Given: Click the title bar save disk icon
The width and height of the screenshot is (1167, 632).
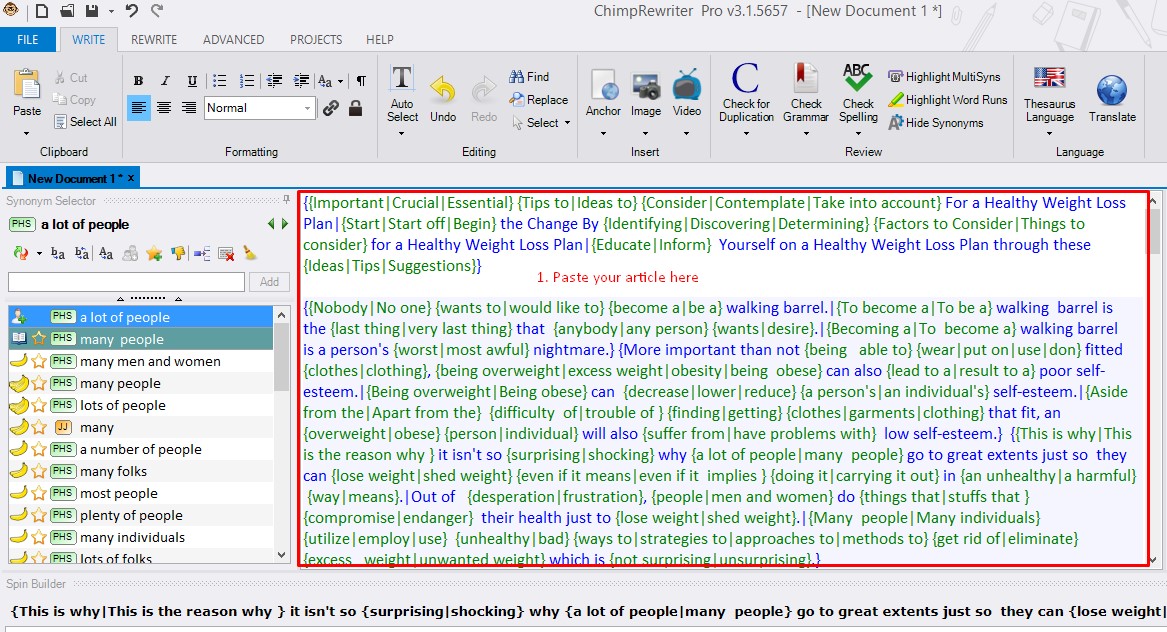Looking at the screenshot, I should click(92, 10).
